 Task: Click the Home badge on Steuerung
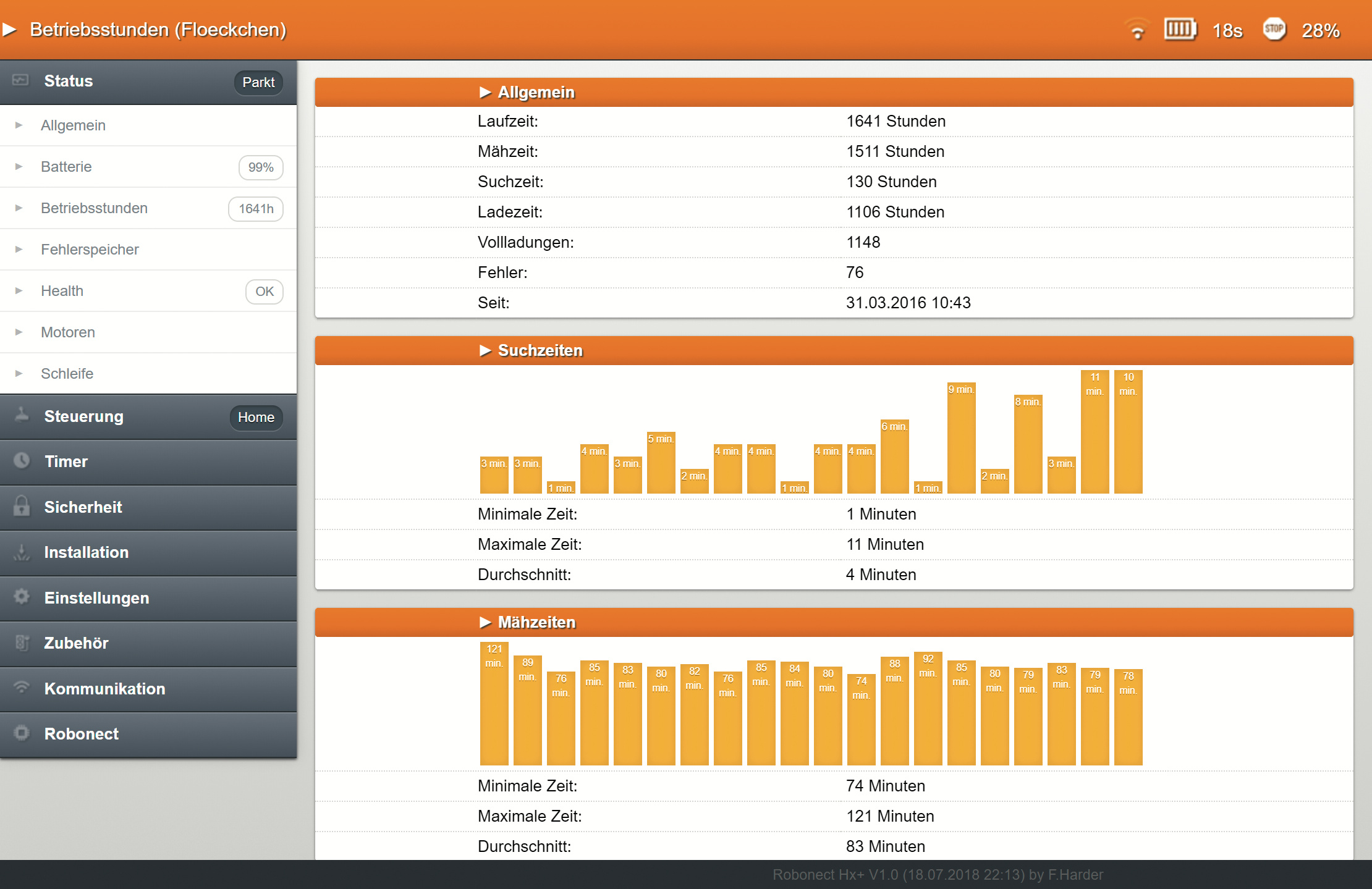click(256, 417)
